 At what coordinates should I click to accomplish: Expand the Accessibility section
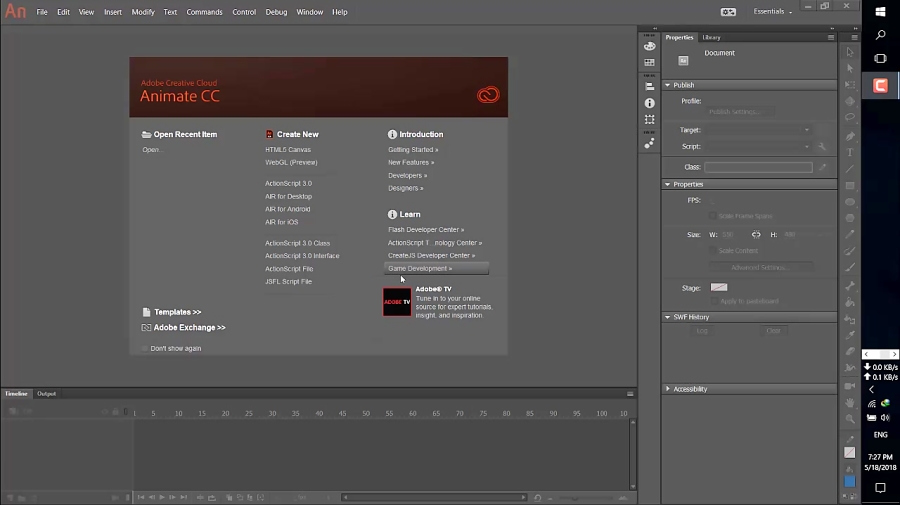(x=667, y=389)
